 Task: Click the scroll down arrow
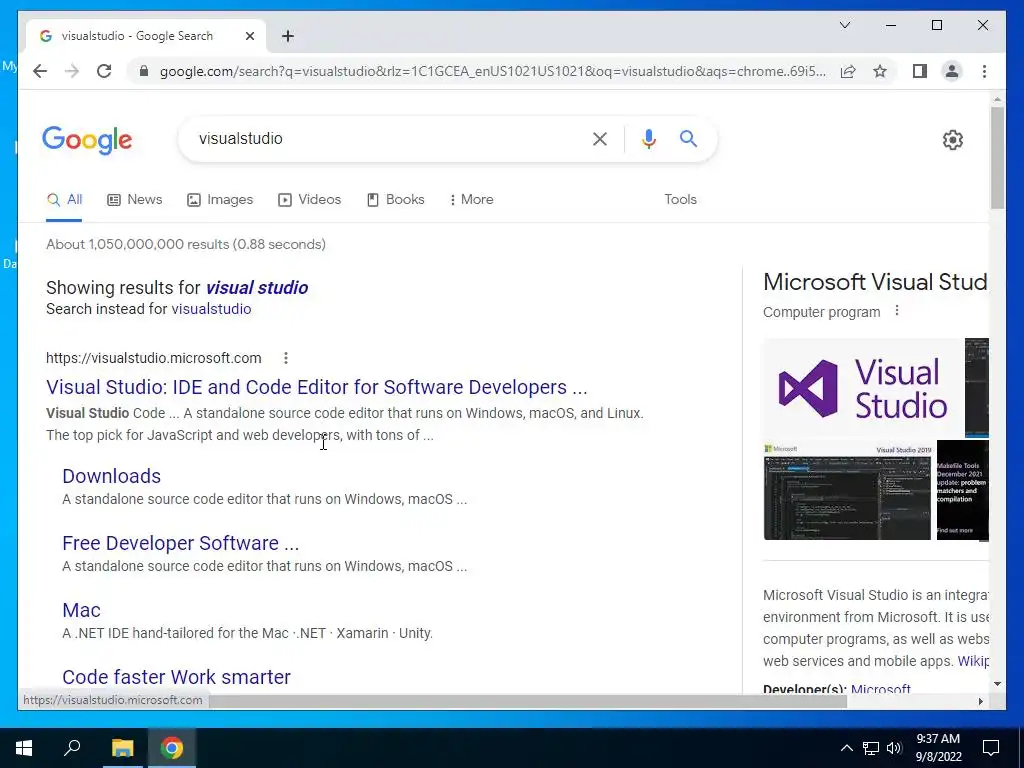(x=997, y=684)
